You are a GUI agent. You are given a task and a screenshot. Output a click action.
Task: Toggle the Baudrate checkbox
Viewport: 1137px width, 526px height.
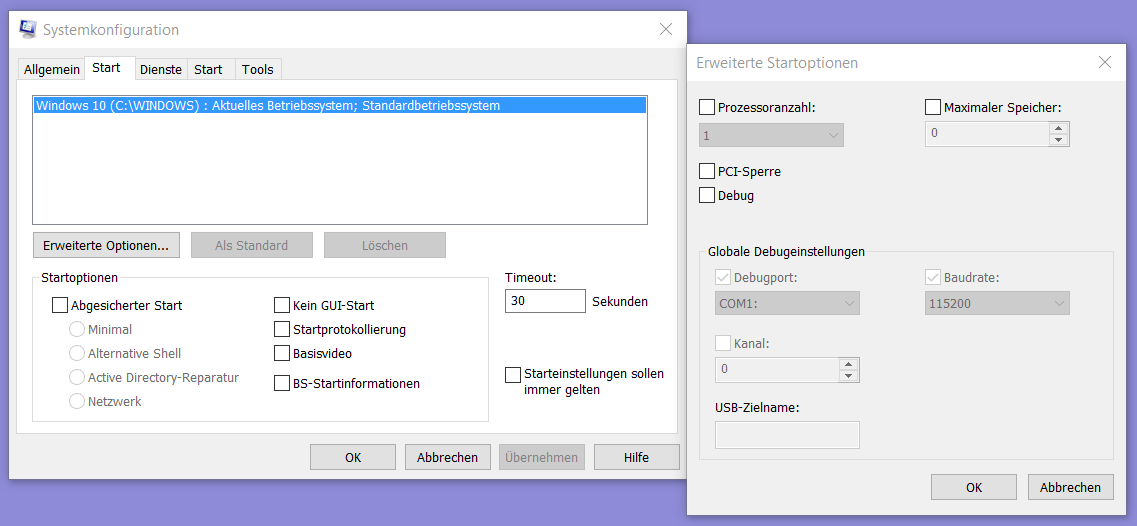pyautogui.click(x=933, y=277)
